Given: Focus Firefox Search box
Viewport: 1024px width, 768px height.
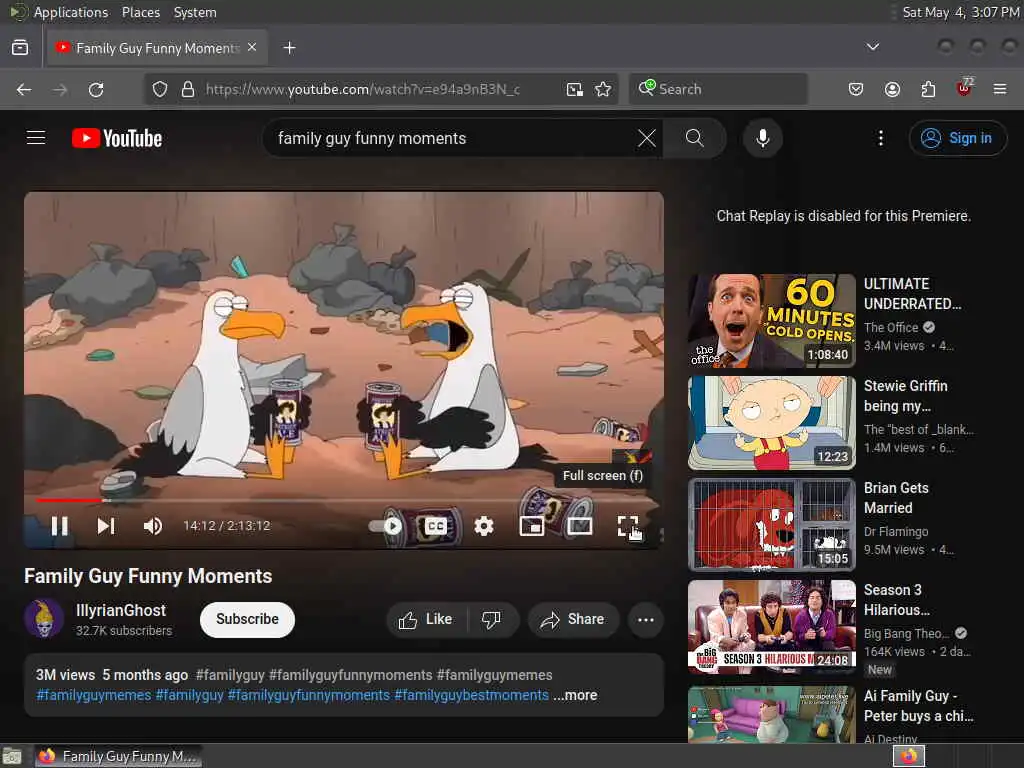Looking at the screenshot, I should [x=718, y=89].
